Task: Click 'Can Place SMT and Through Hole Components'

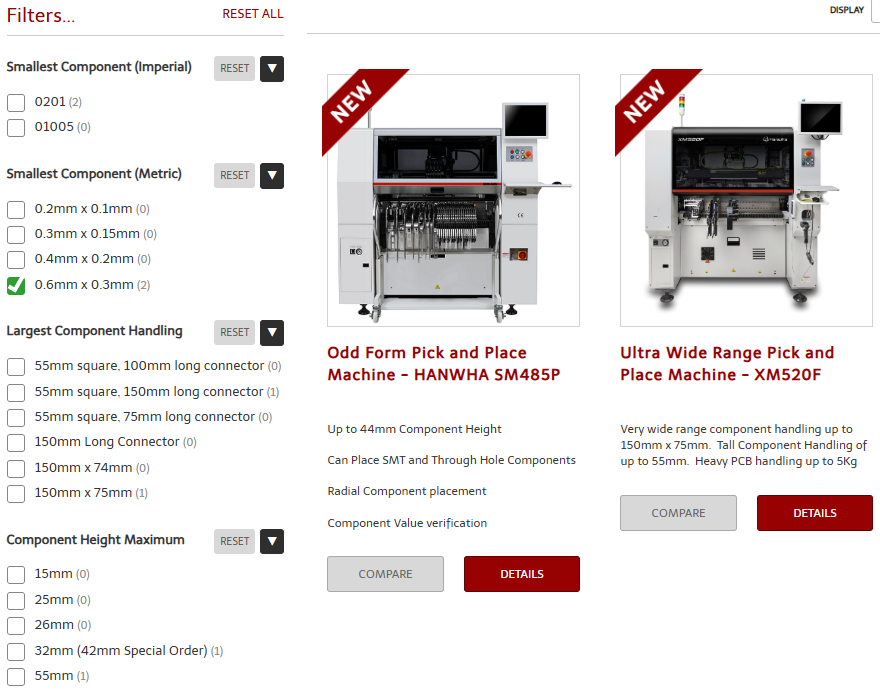Action: pos(451,460)
